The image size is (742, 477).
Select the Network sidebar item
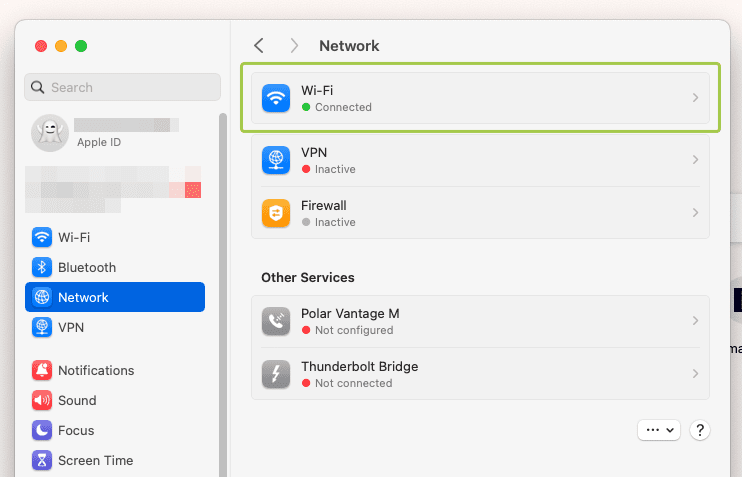click(115, 297)
